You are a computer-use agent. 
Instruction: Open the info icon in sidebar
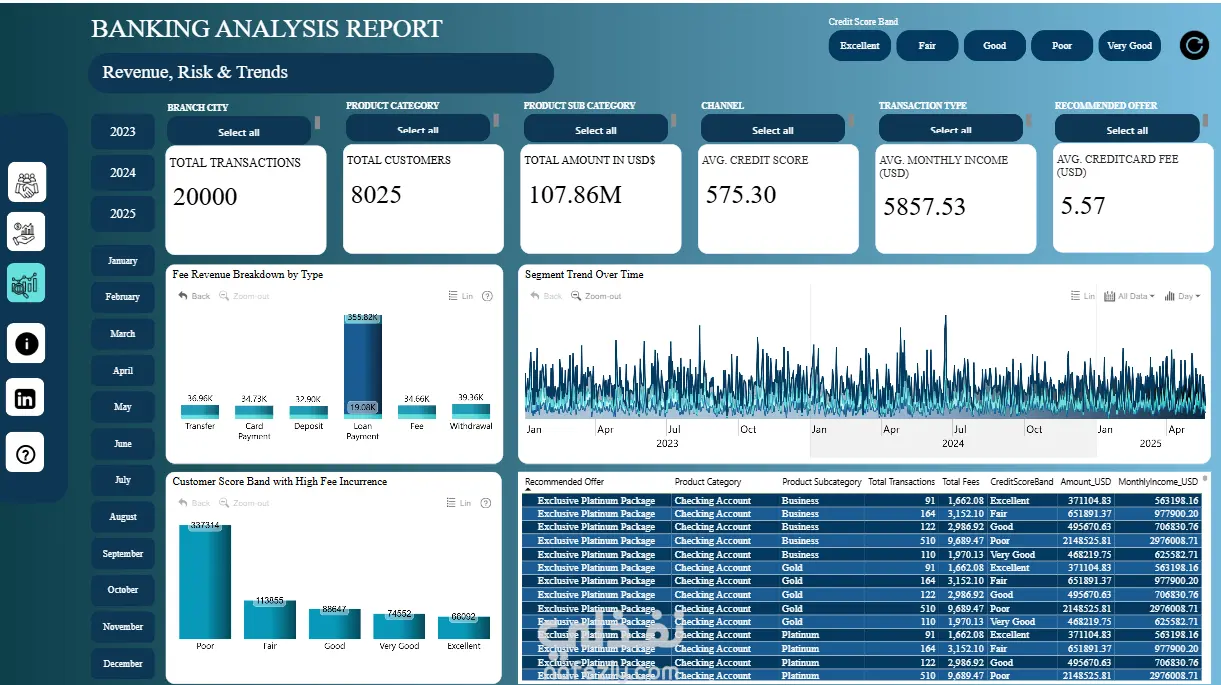click(x=27, y=343)
